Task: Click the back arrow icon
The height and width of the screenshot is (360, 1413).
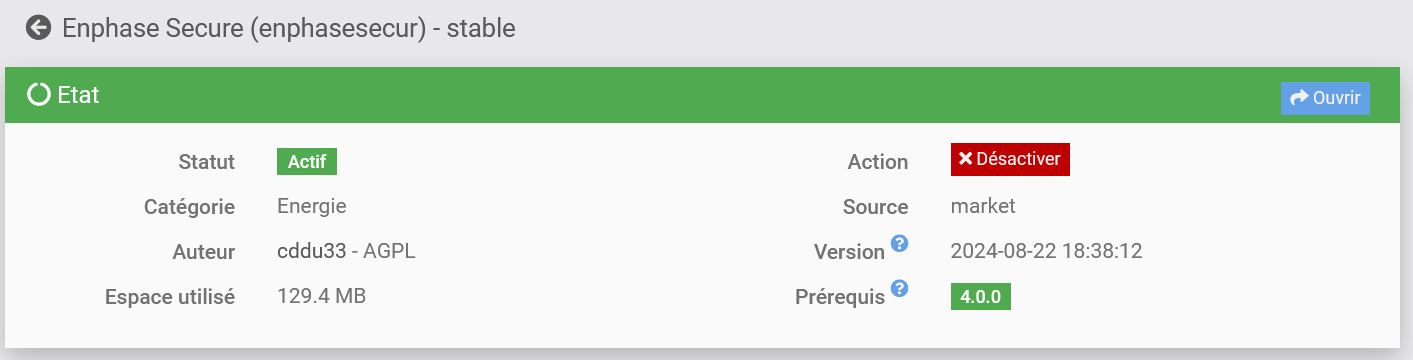Action: tap(39, 28)
